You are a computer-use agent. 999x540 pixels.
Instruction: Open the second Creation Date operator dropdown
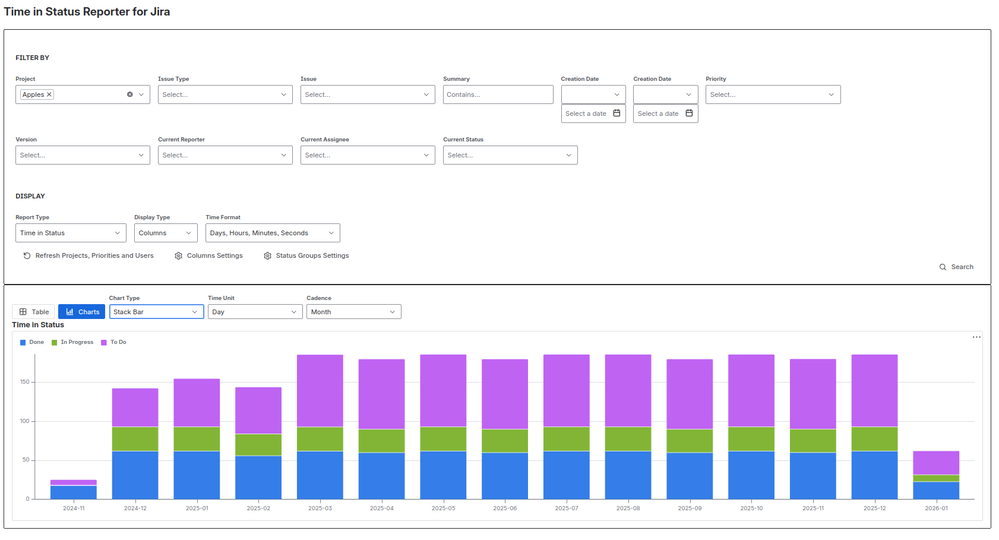(x=665, y=94)
